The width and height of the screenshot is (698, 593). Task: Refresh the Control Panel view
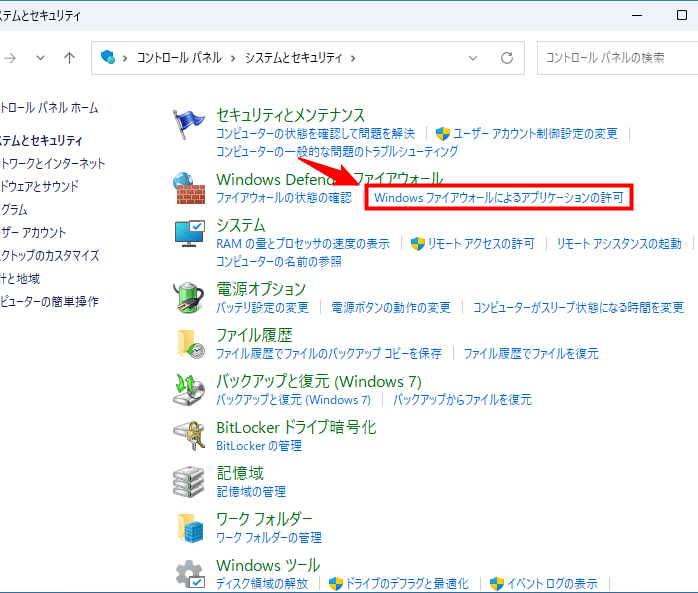(507, 58)
